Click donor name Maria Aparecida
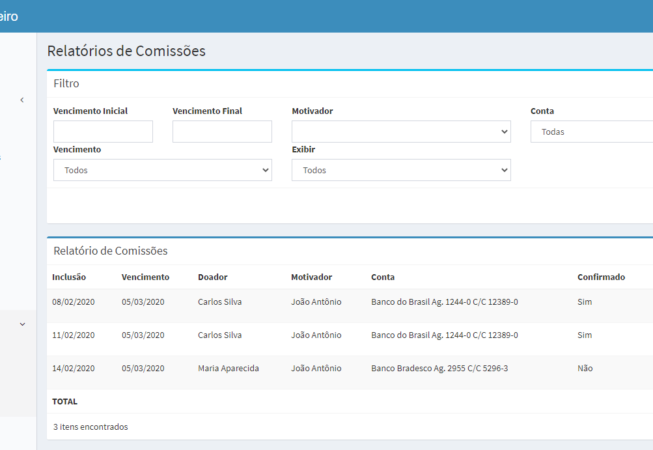This screenshot has height=450, width=653. pos(228,368)
